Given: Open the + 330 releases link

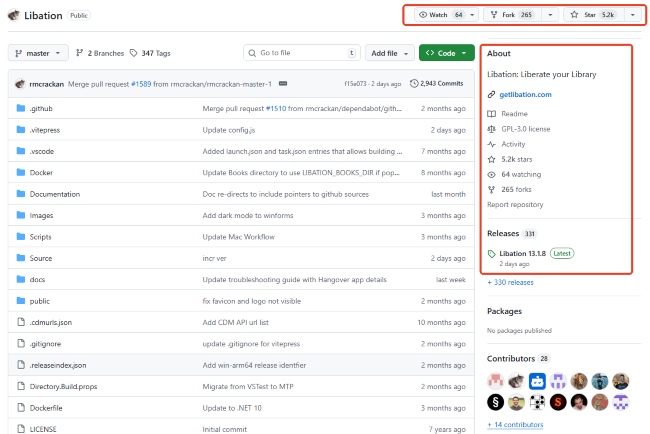Looking at the screenshot, I should click(510, 282).
